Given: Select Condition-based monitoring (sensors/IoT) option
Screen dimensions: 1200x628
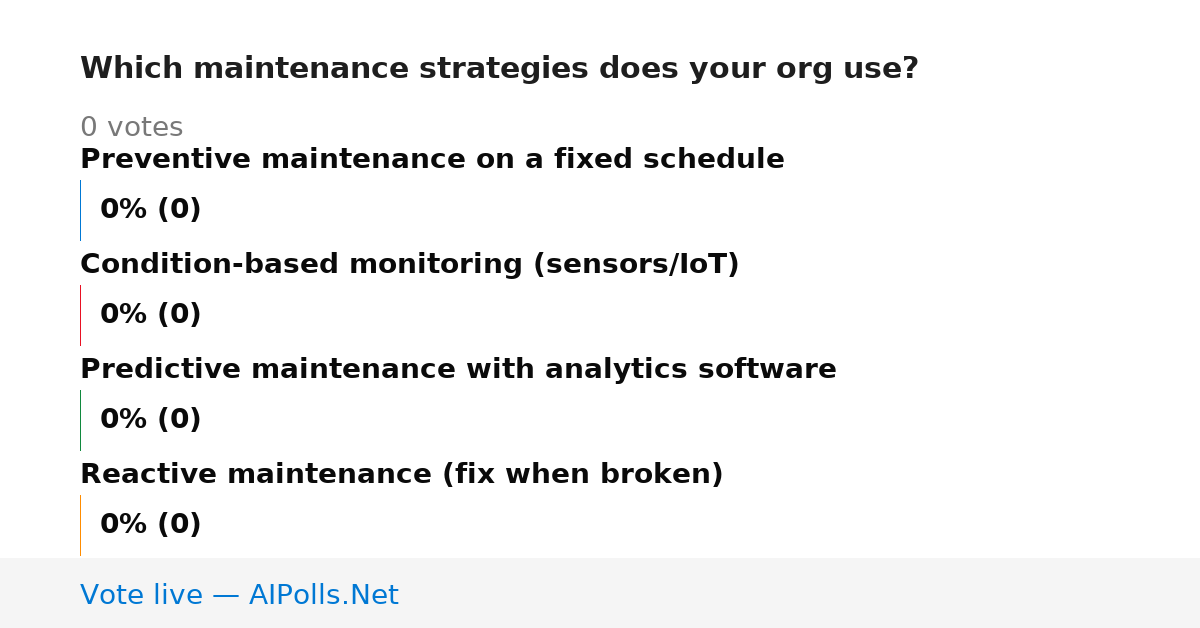Looking at the screenshot, I should [x=409, y=265].
